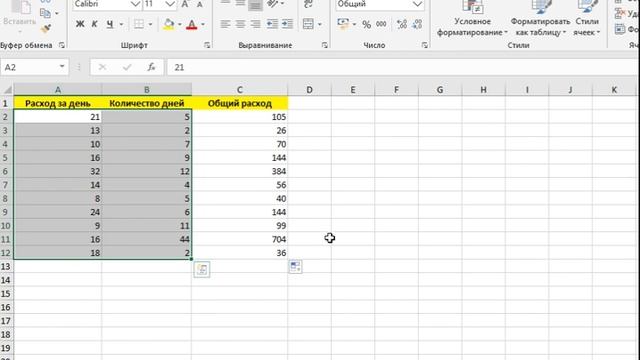Click cell with value 105

(x=240, y=117)
